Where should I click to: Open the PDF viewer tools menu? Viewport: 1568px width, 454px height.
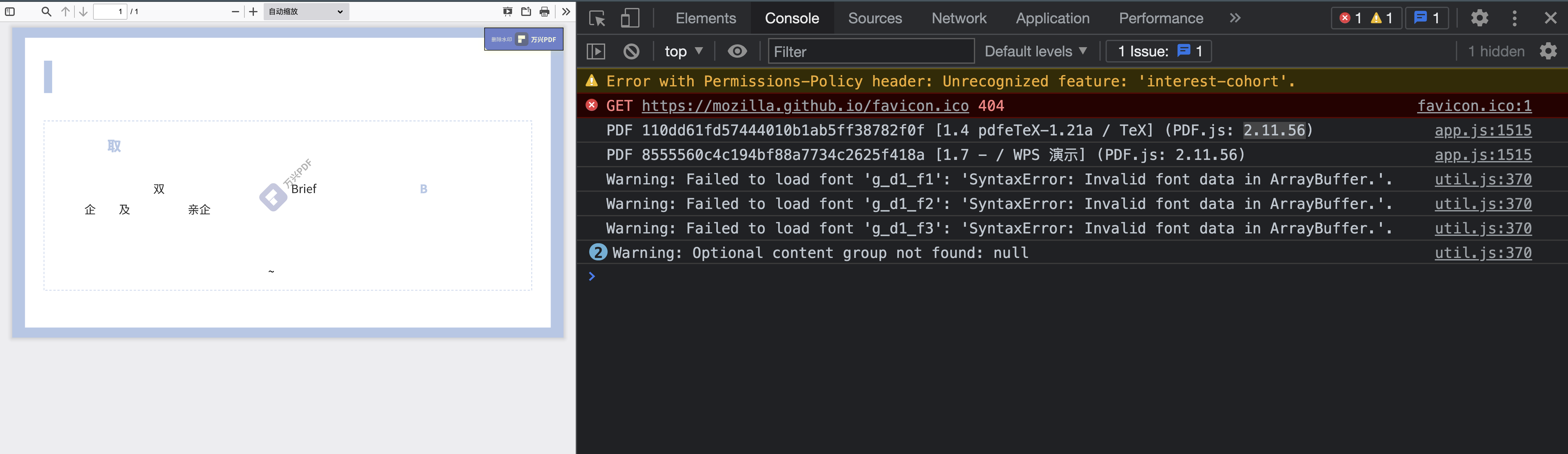(566, 12)
